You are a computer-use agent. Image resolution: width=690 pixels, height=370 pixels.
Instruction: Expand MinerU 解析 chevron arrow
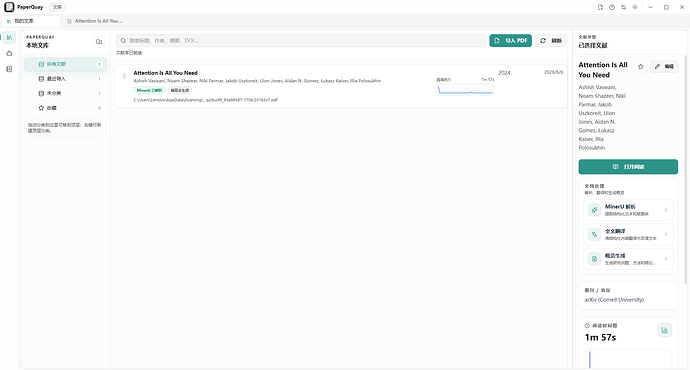[x=666, y=210]
